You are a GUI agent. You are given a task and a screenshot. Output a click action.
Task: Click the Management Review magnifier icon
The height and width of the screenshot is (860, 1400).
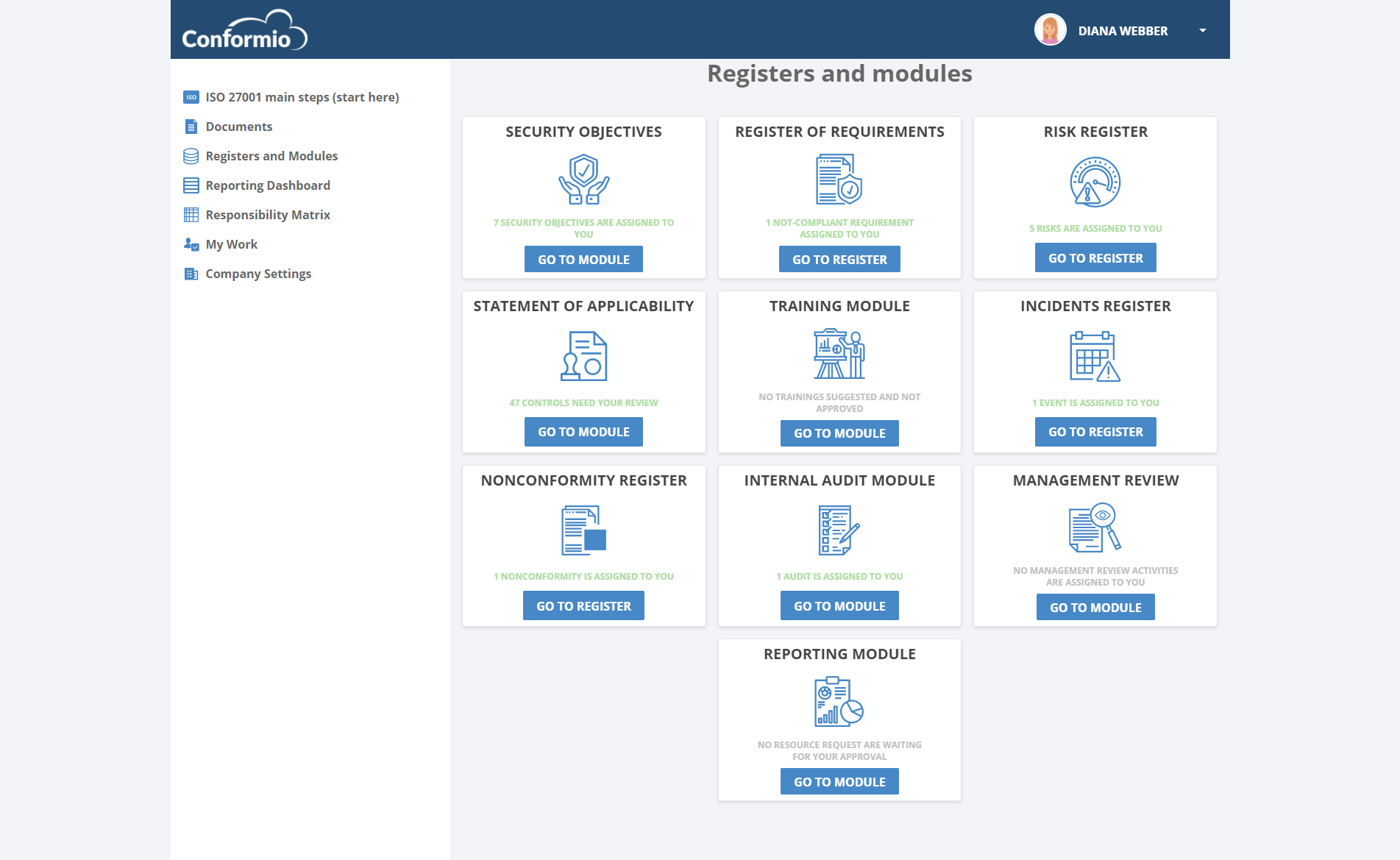pos(1095,527)
